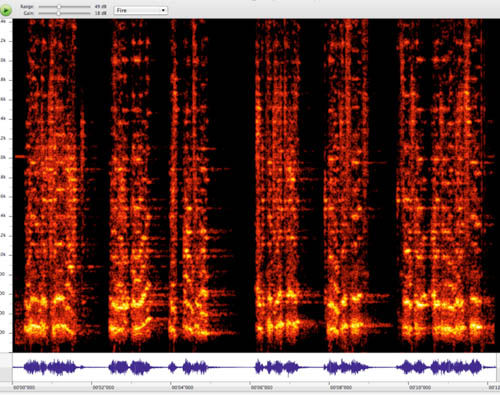Click the 00'06 timeline marker
500x395 pixels.
click(262, 388)
